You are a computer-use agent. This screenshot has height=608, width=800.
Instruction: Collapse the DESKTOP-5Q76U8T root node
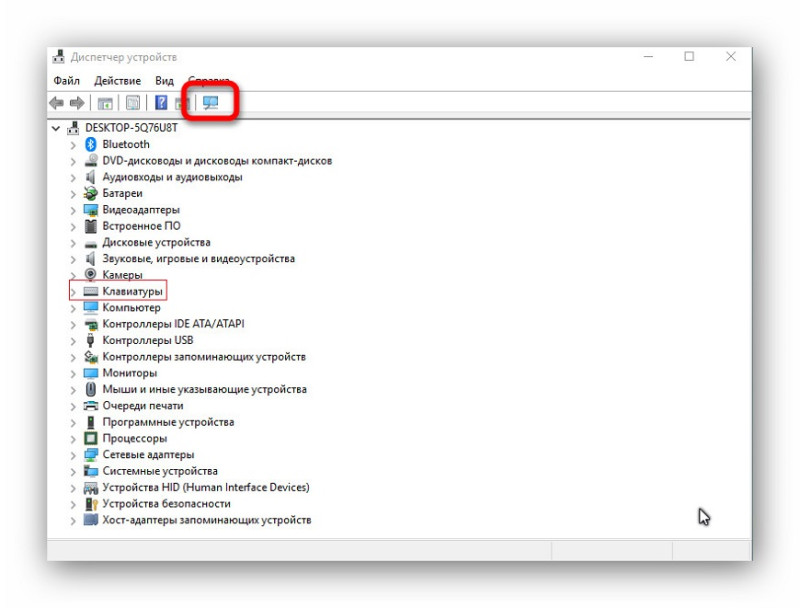(x=56, y=128)
